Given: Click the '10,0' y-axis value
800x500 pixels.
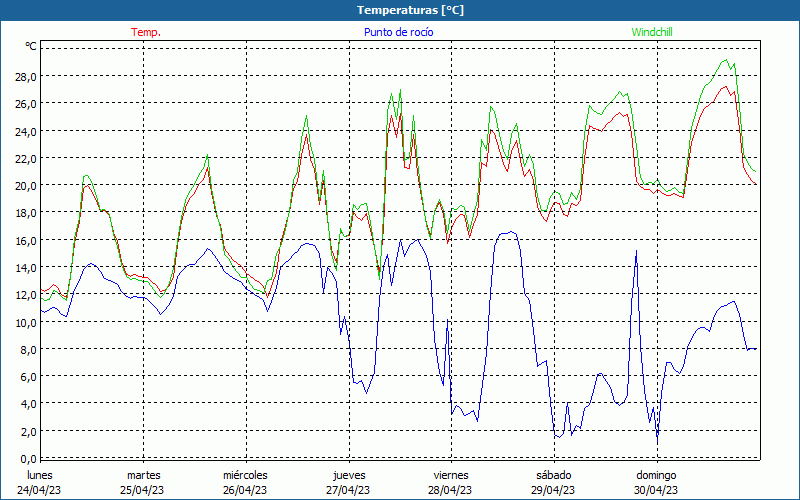Looking at the screenshot, I should coord(26,322).
